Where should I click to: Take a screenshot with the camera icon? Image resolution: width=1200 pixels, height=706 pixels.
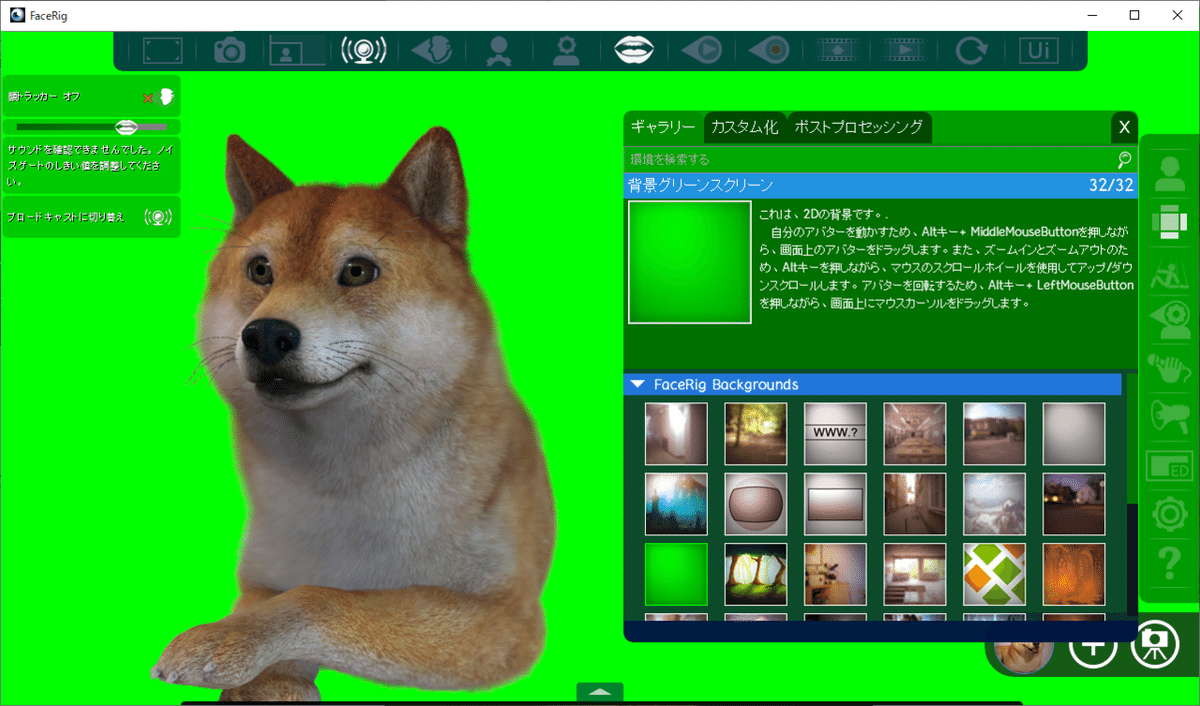(229, 49)
